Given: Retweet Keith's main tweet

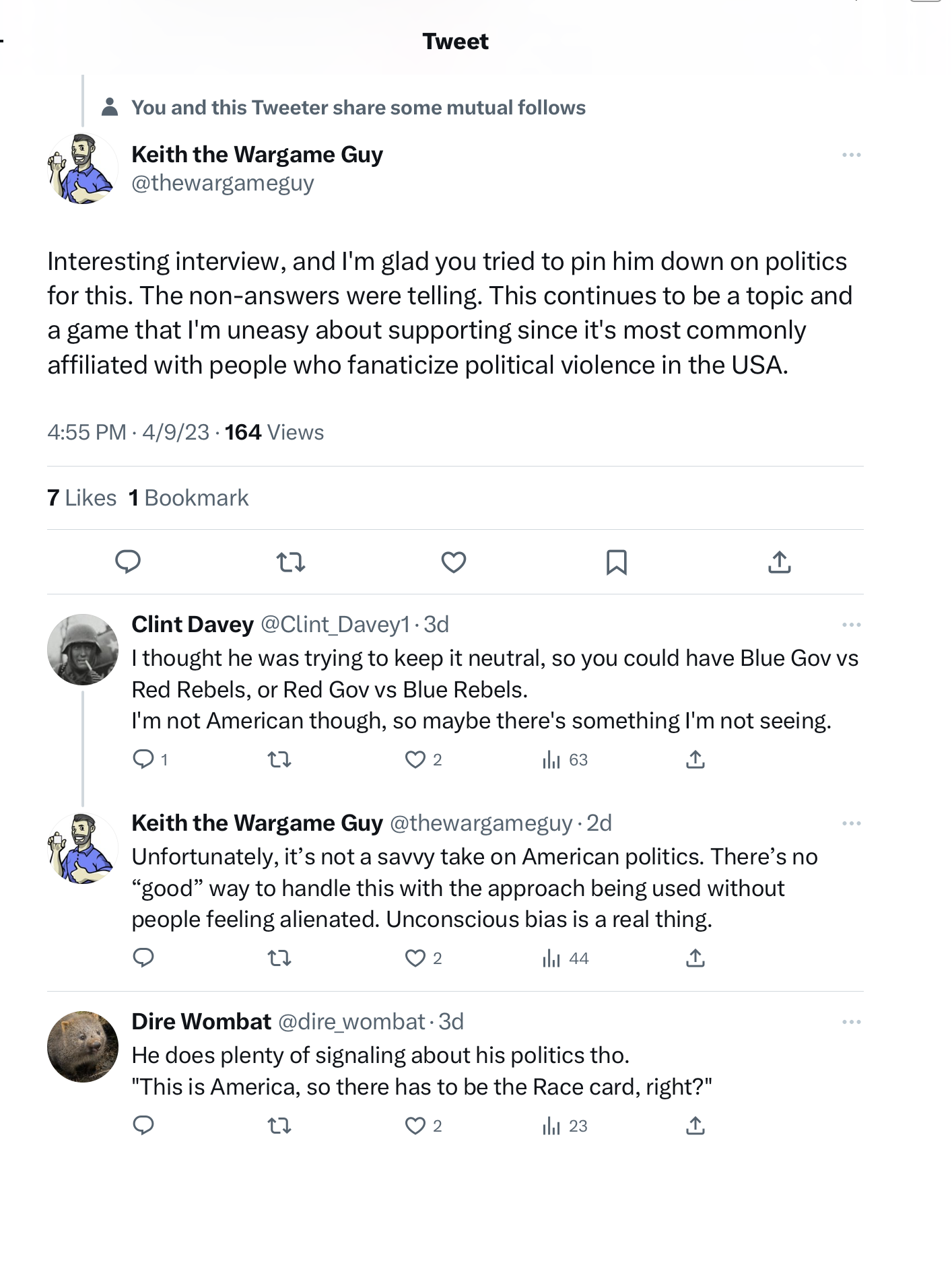Looking at the screenshot, I should click(x=291, y=561).
